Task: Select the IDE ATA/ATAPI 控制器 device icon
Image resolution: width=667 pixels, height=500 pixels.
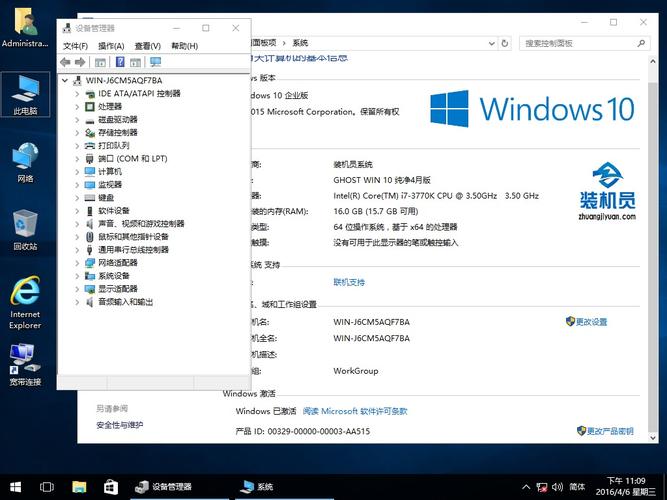Action: pos(90,94)
